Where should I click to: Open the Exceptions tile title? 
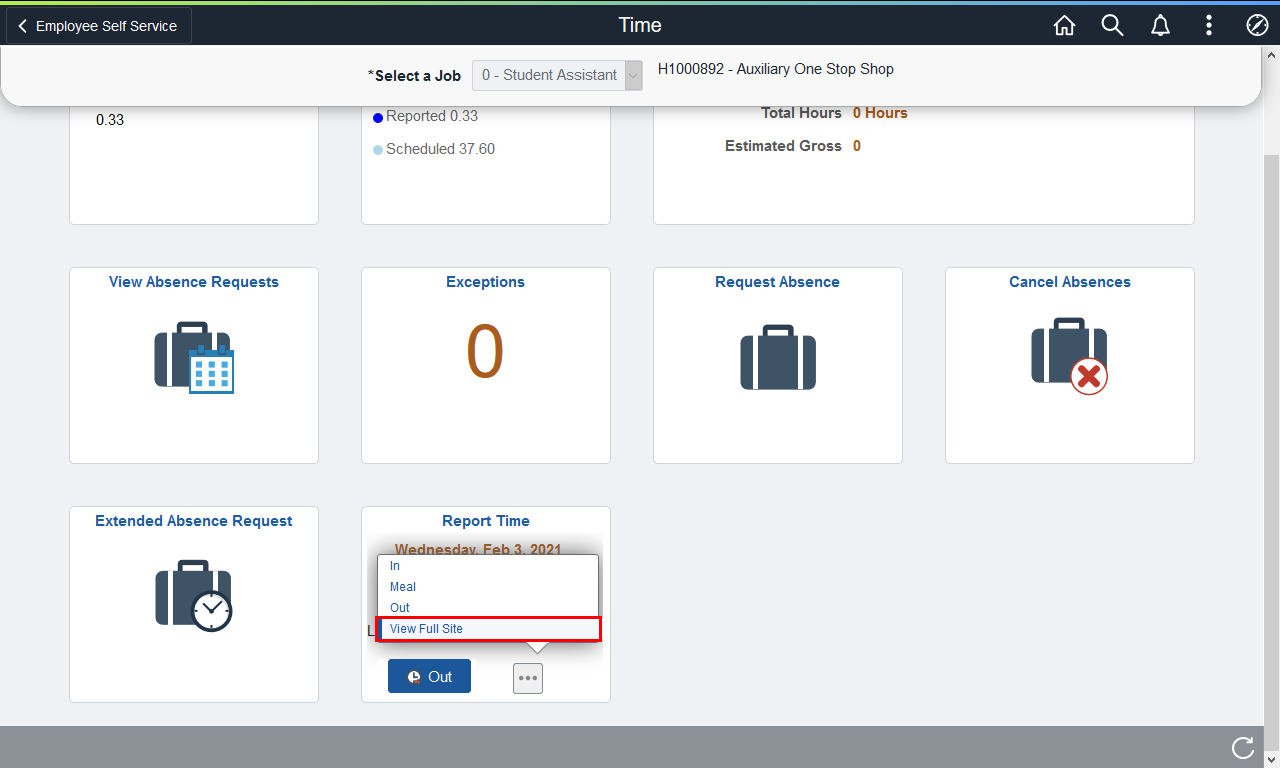point(485,282)
